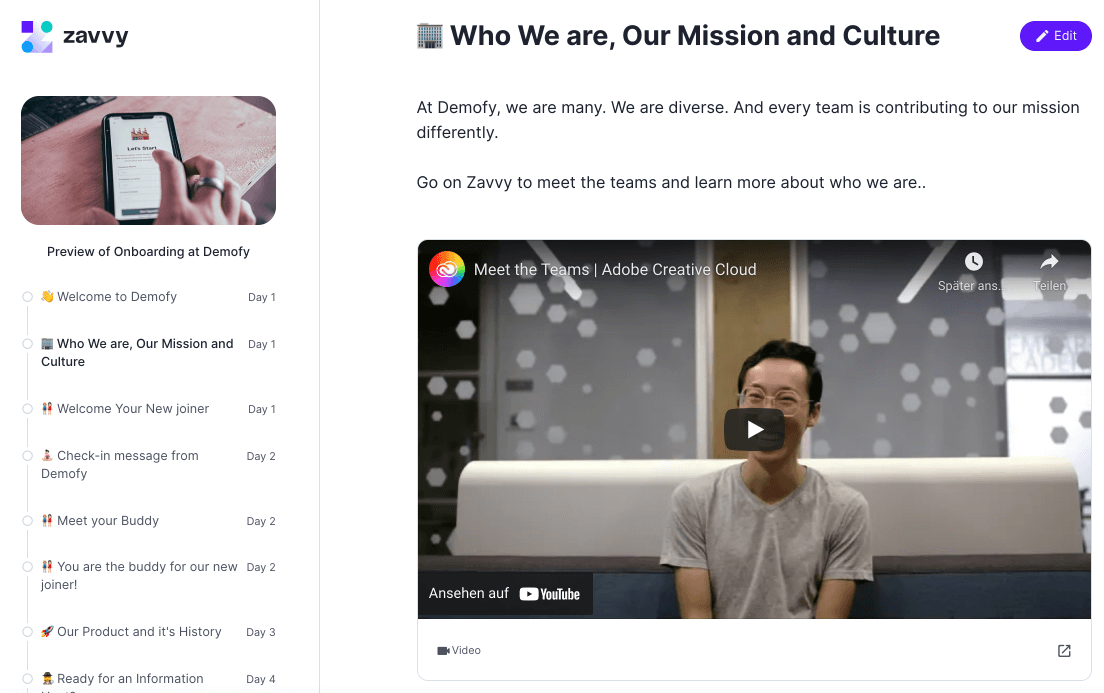Click the Adobe Creative Cloud channel icon
This screenshot has width=1104, height=693.
447,269
